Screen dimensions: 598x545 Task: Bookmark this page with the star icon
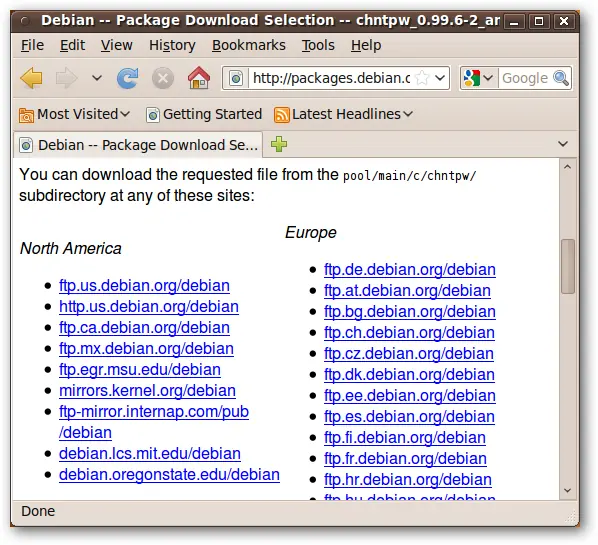coord(422,78)
